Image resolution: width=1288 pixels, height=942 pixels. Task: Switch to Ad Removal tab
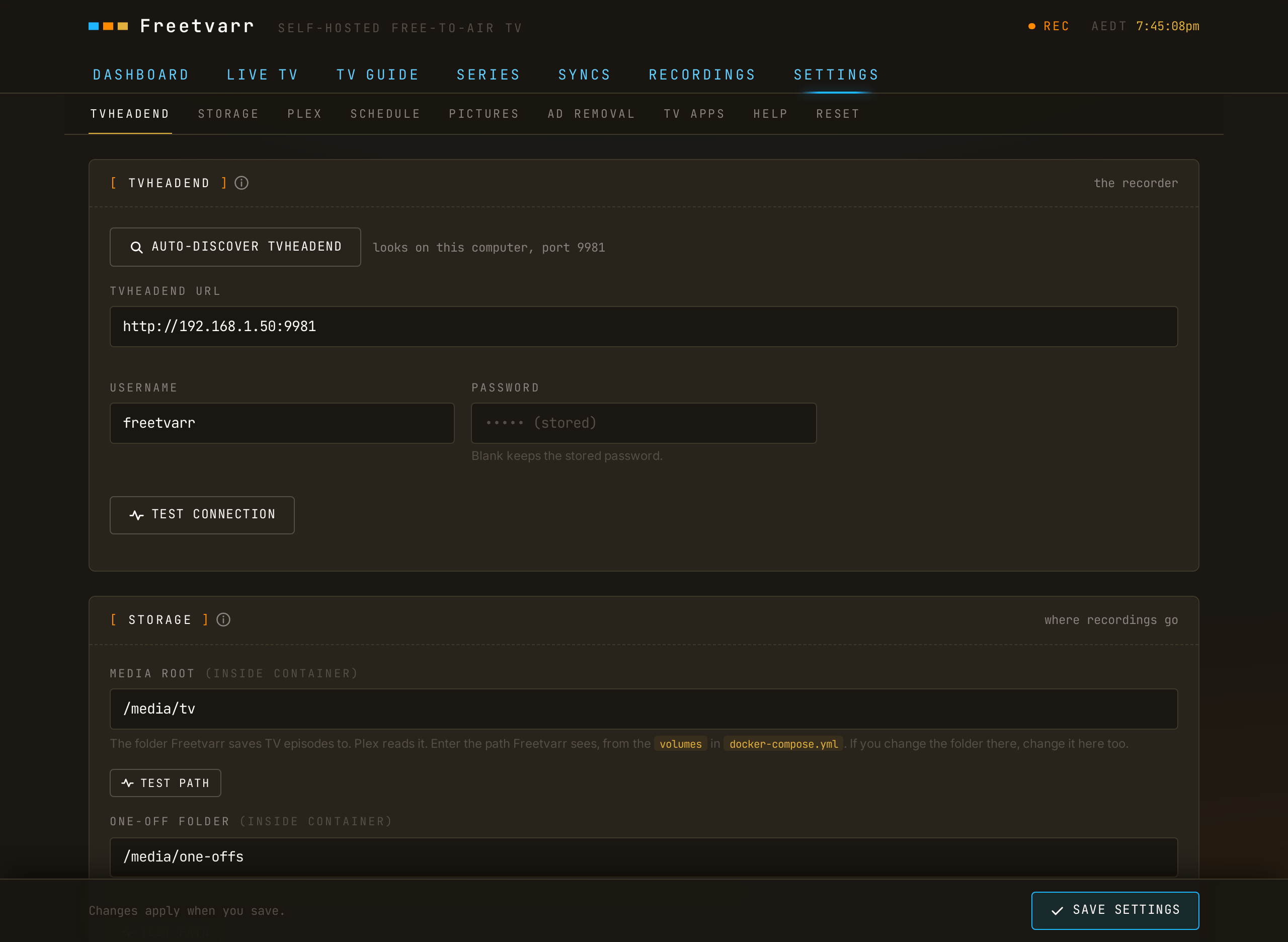tap(591, 114)
